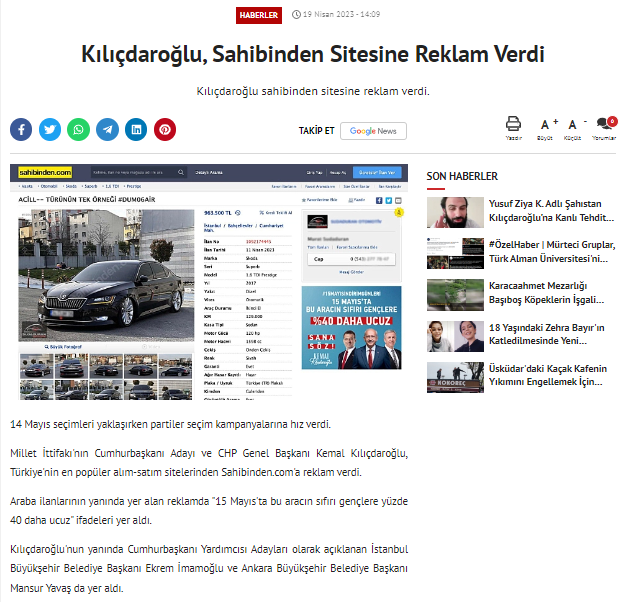Pin article on Pinterest
Image resolution: width=625 pixels, height=602 pixels.
(165, 130)
